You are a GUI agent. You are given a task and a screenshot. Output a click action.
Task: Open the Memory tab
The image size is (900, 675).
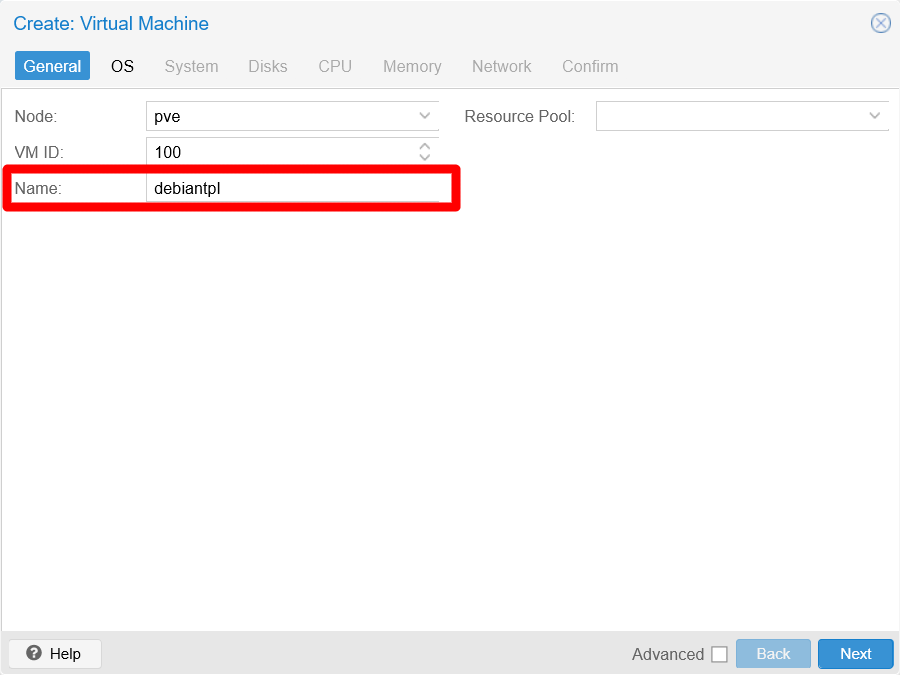point(412,66)
